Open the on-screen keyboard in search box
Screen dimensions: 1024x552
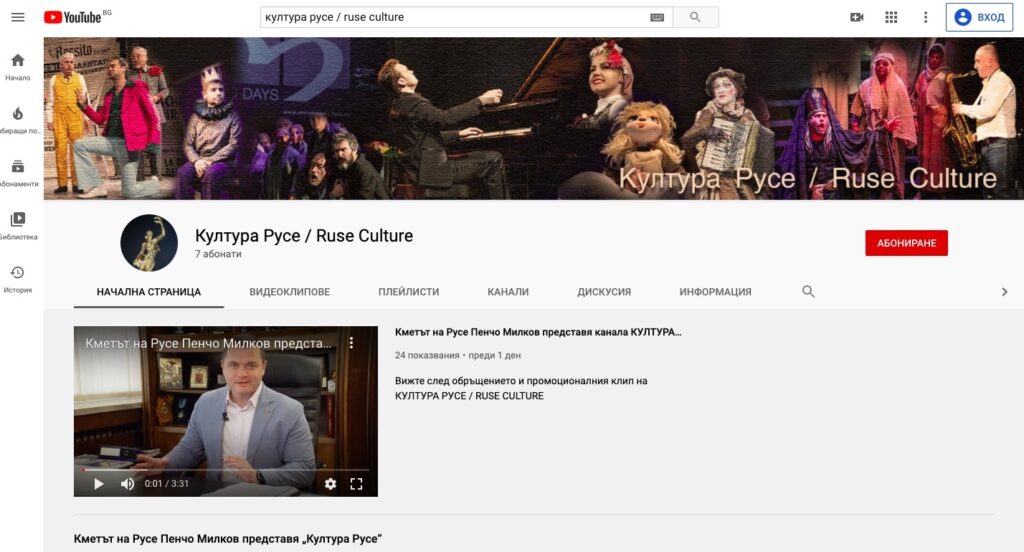pyautogui.click(x=657, y=18)
